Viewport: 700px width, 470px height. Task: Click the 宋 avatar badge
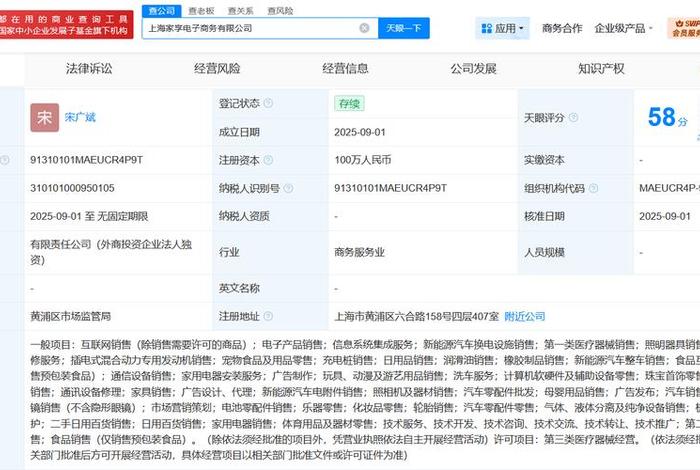coord(45,117)
